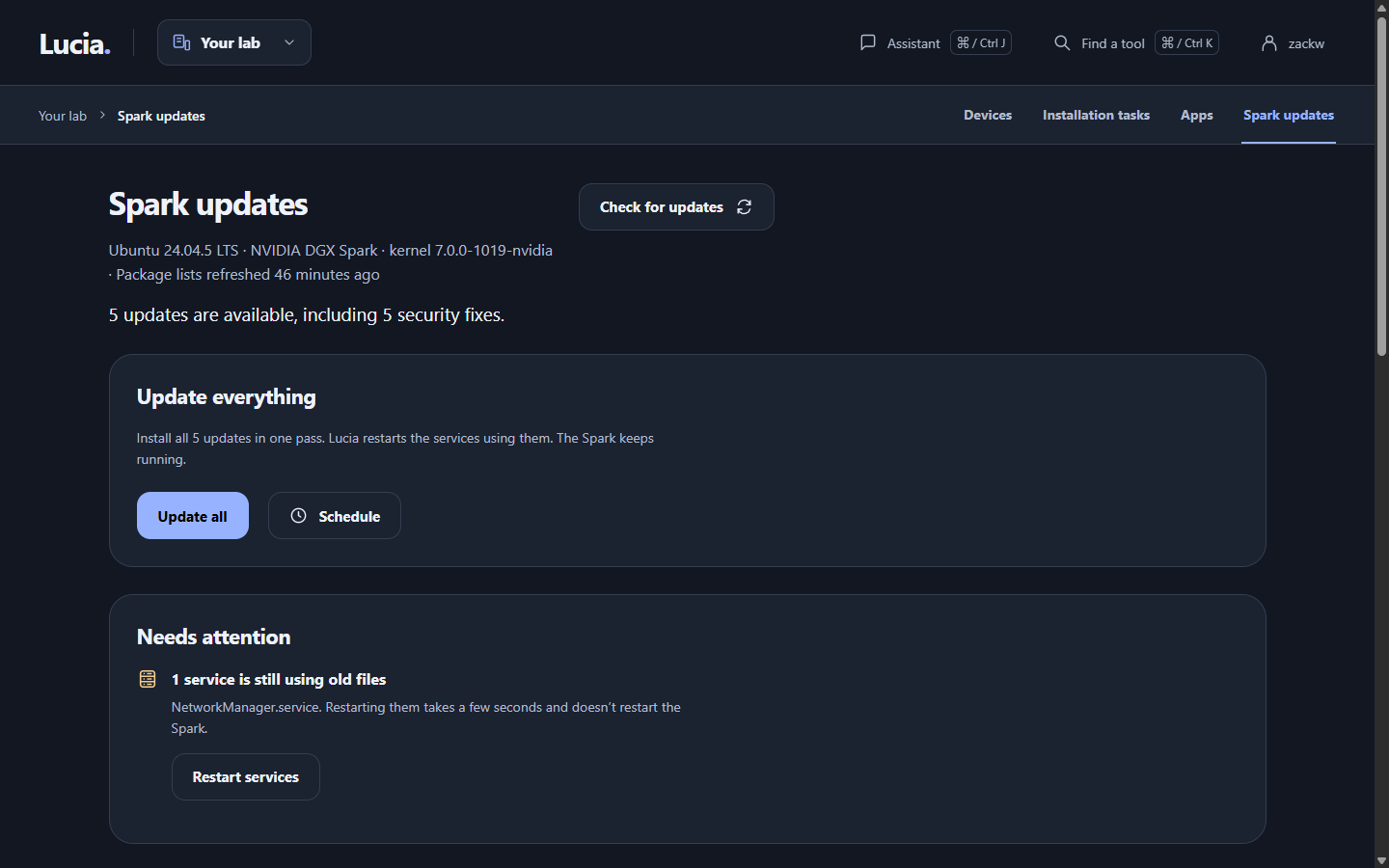The height and width of the screenshot is (868, 1389).
Task: Click the scrollbar up arrow
Action: 1381,7
